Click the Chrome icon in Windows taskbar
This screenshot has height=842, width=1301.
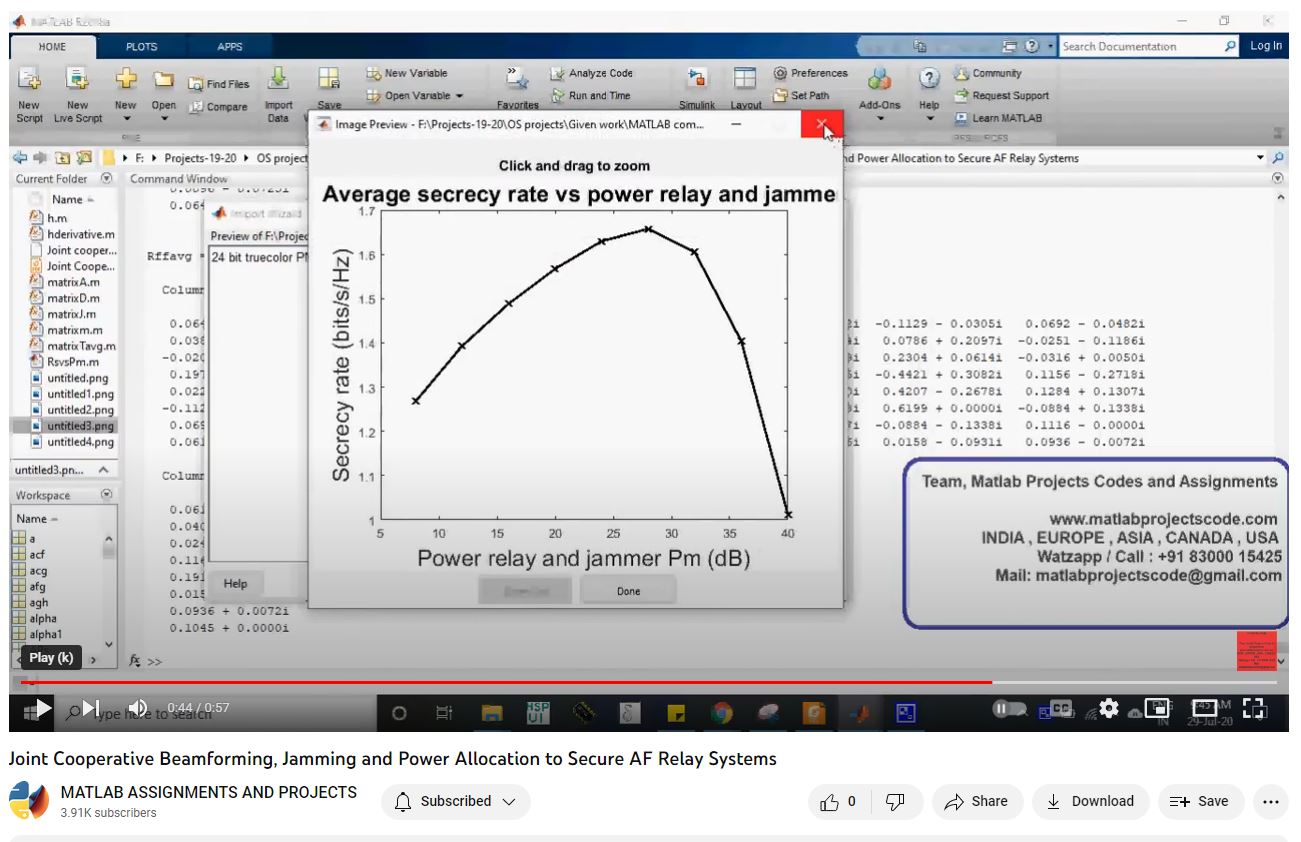click(721, 713)
